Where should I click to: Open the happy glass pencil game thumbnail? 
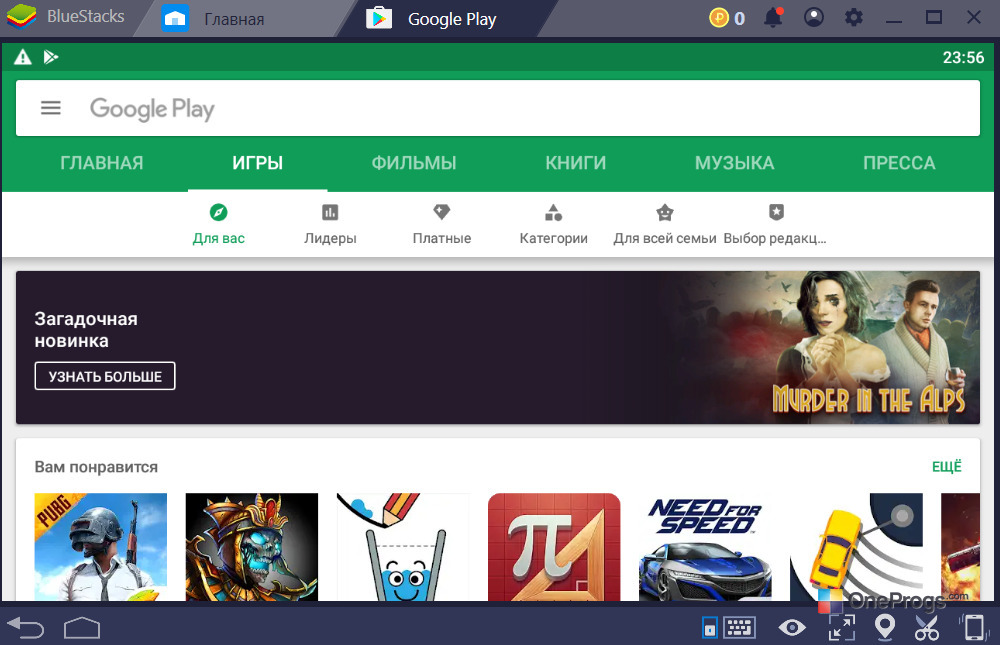pyautogui.click(x=403, y=547)
